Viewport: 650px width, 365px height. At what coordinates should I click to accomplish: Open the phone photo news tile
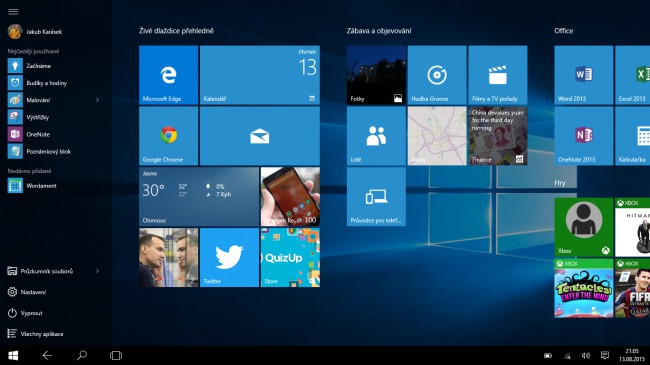290,197
